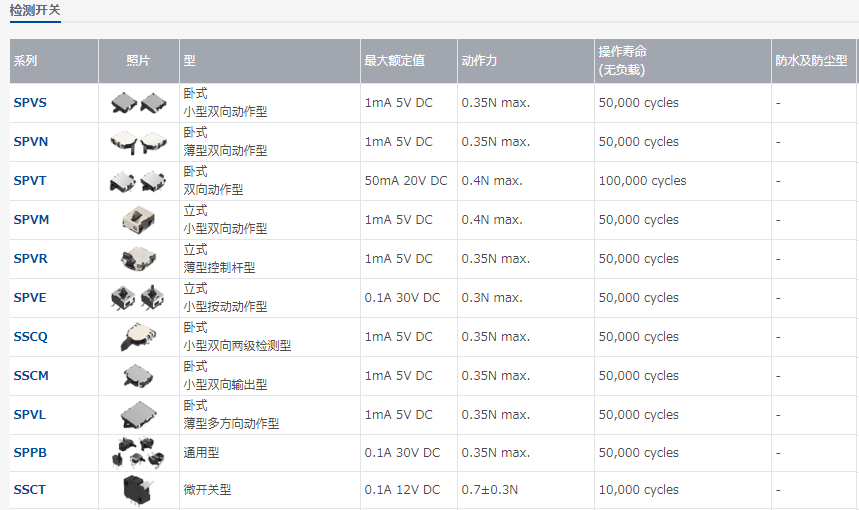Screen dimensions: 859x510
Task: Open the SPVS series link
Action: pos(30,103)
